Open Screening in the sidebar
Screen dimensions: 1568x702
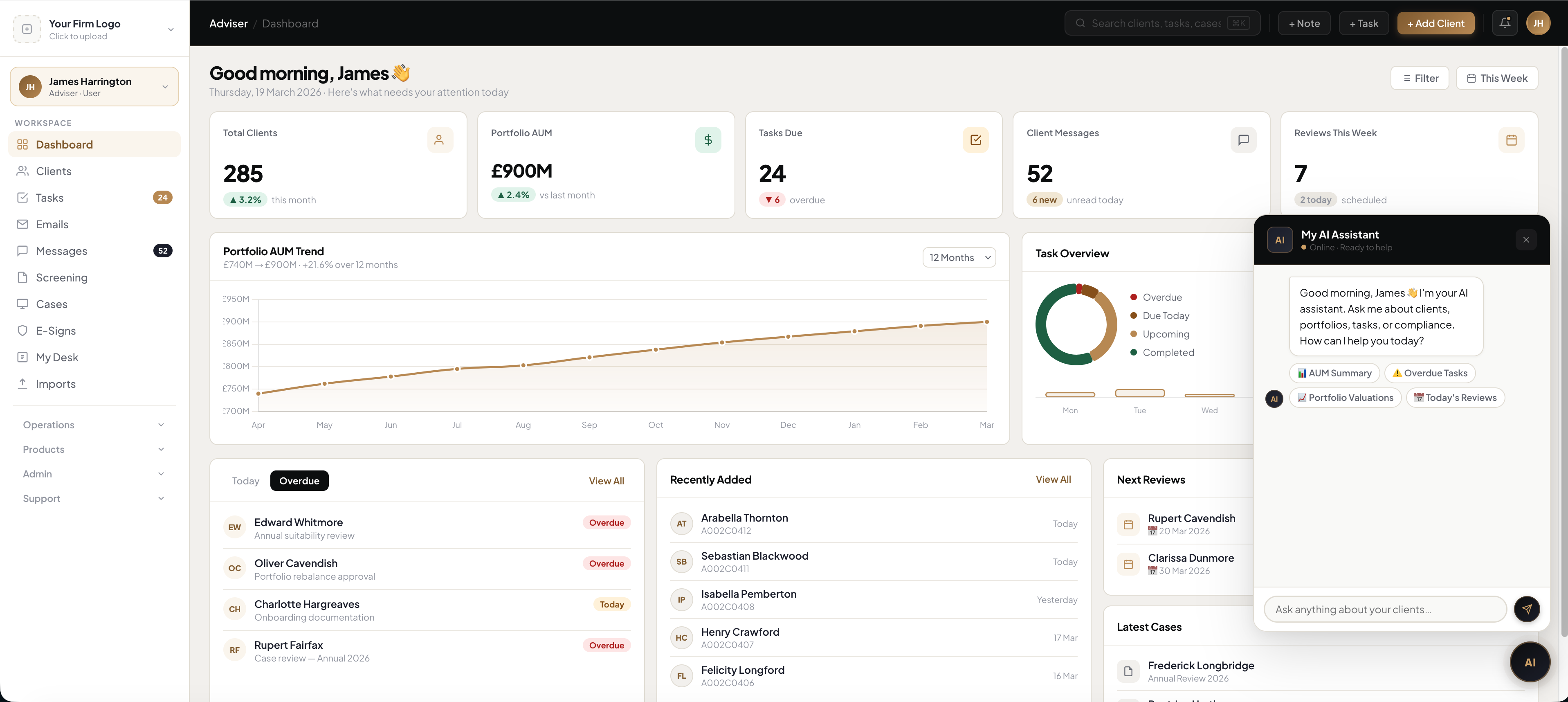click(x=61, y=278)
